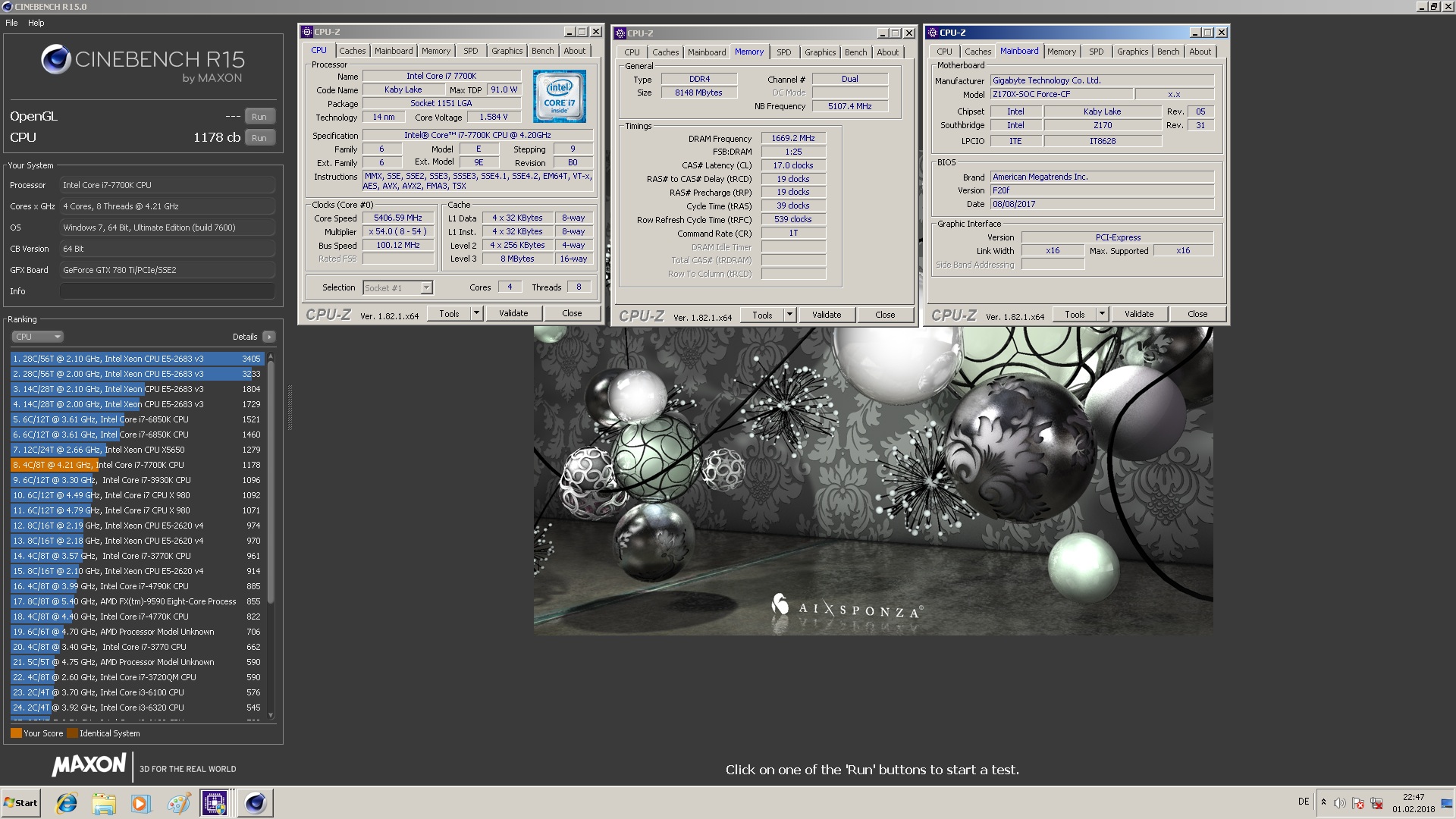The image size is (1456, 819).
Task: Click the Cinebench window restore button
Action: coord(1433,7)
